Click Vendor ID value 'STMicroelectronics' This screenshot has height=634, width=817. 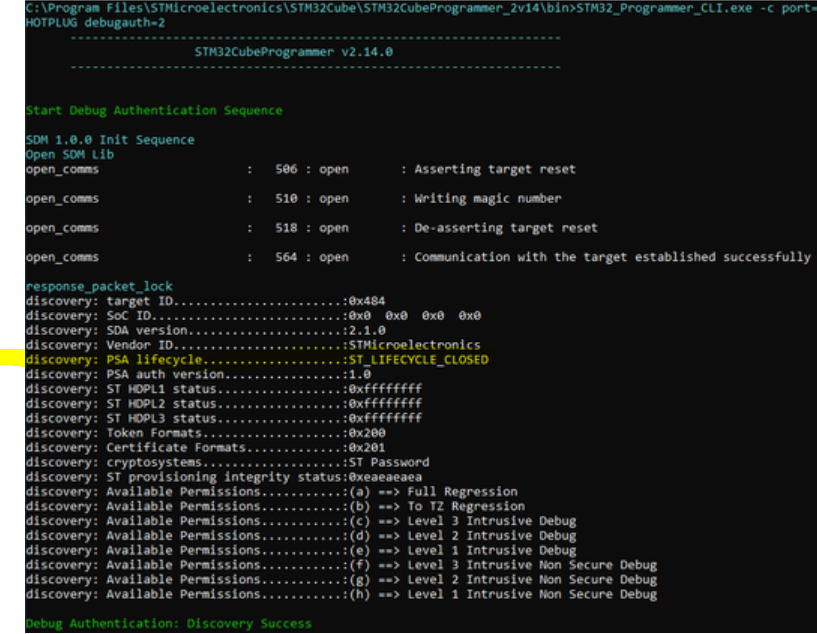pos(414,345)
